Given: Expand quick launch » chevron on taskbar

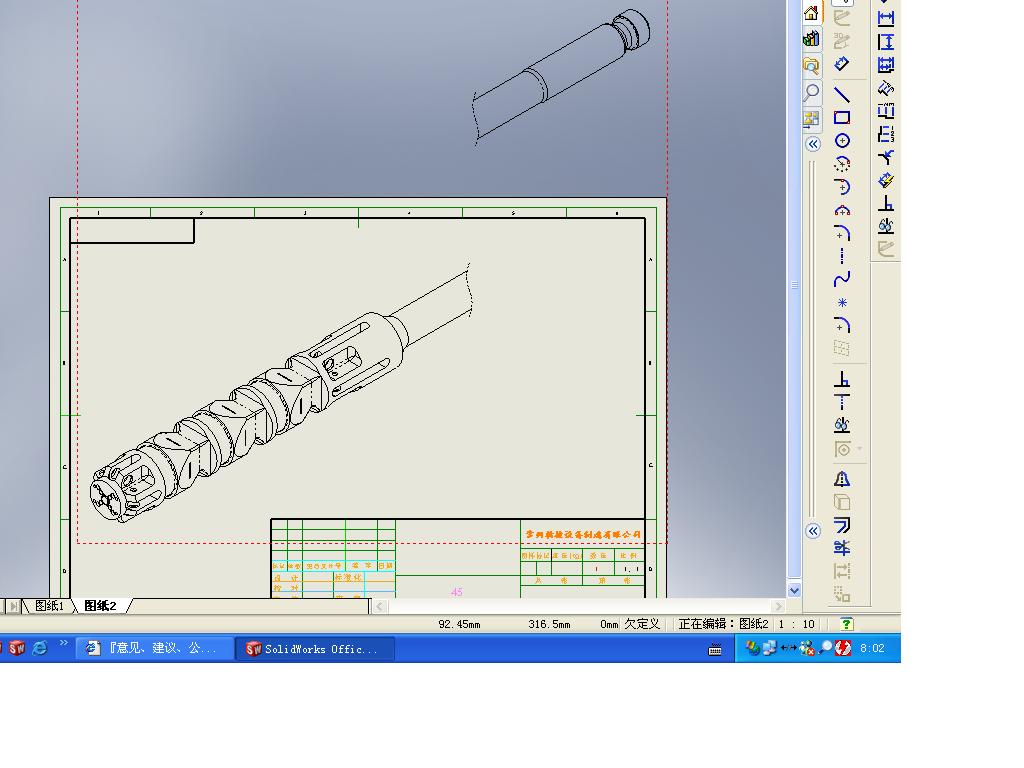Looking at the screenshot, I should (x=63, y=643).
